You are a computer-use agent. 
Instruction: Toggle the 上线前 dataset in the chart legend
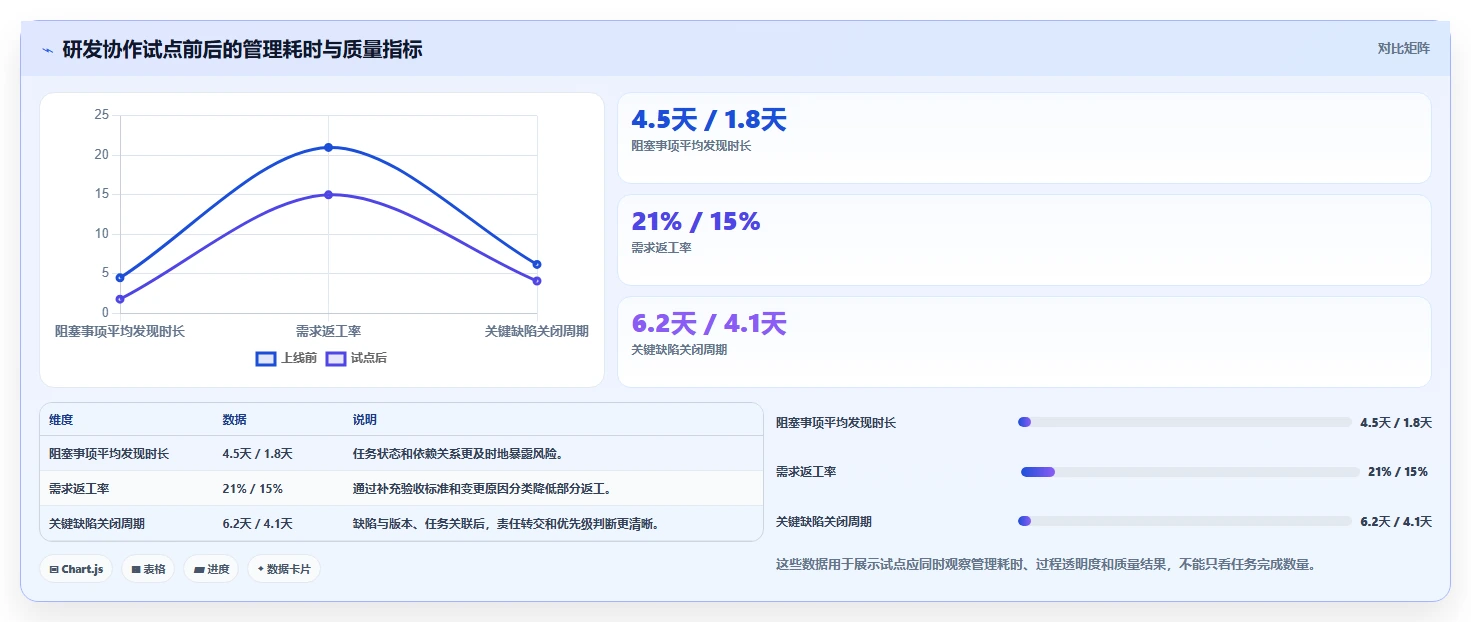[x=286, y=358]
